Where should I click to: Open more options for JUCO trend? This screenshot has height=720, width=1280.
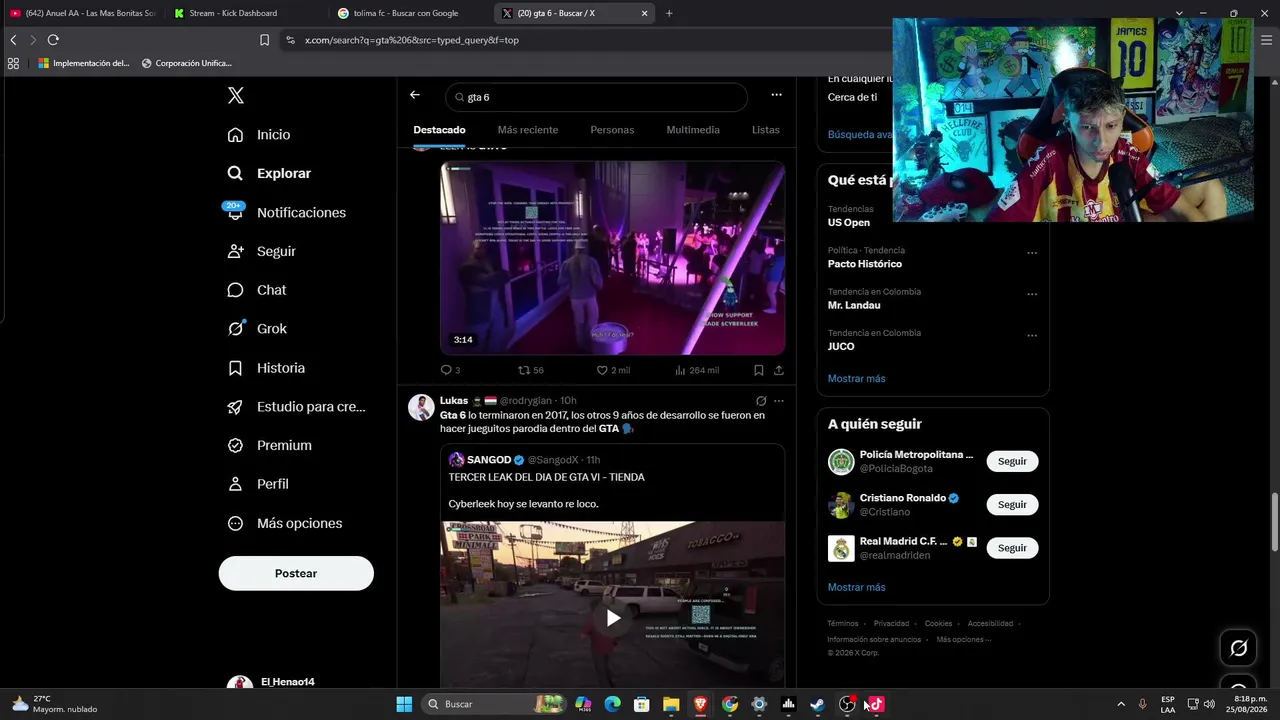click(1032, 335)
